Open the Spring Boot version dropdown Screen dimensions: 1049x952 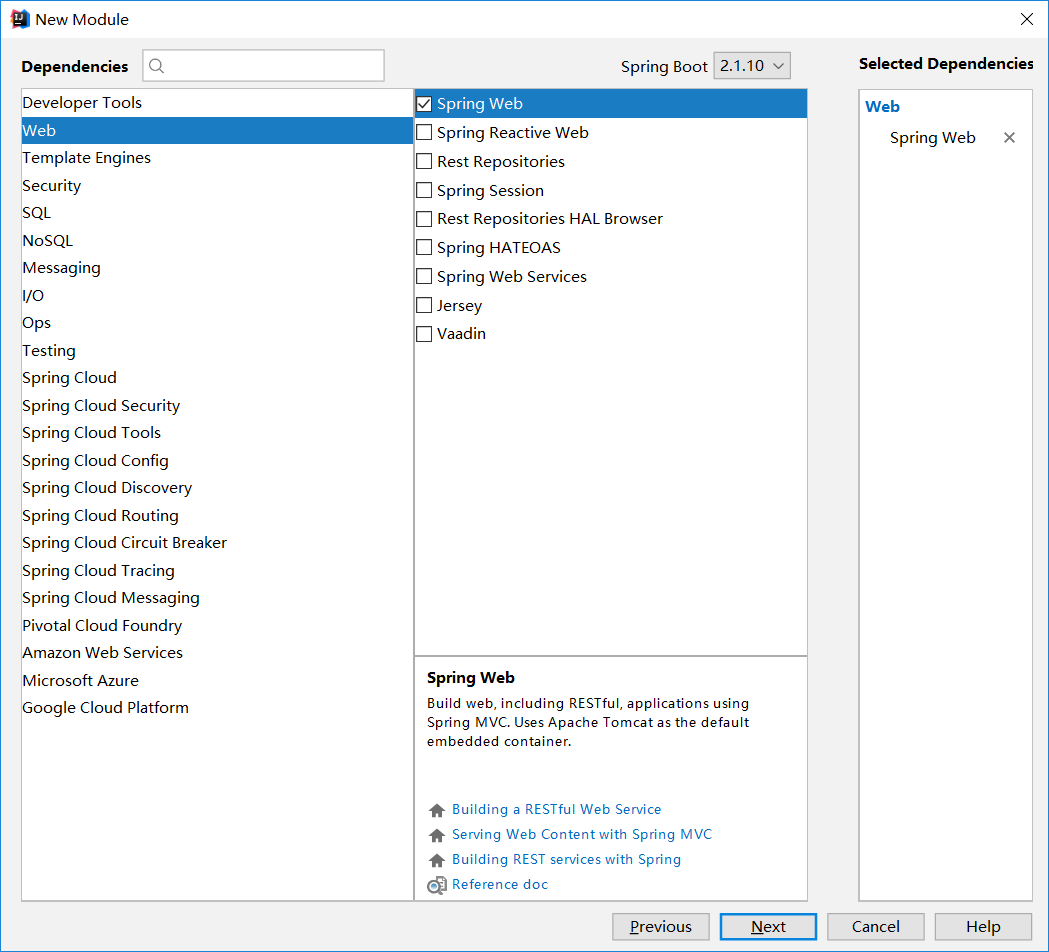point(752,66)
